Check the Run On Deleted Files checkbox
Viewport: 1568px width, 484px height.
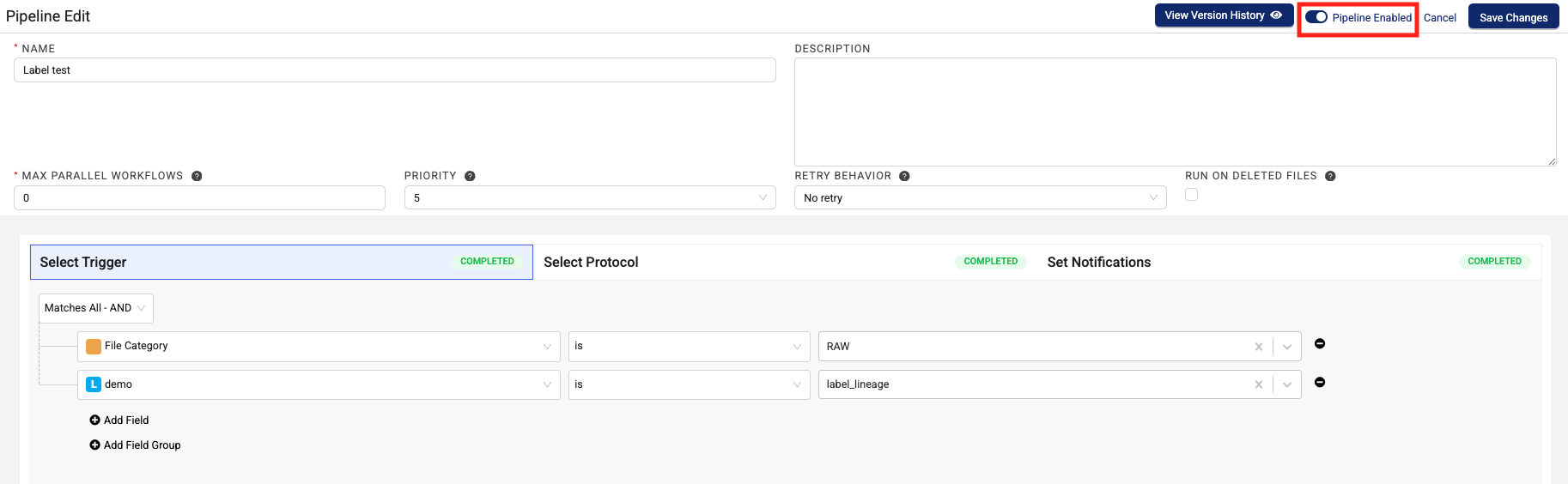[1191, 195]
